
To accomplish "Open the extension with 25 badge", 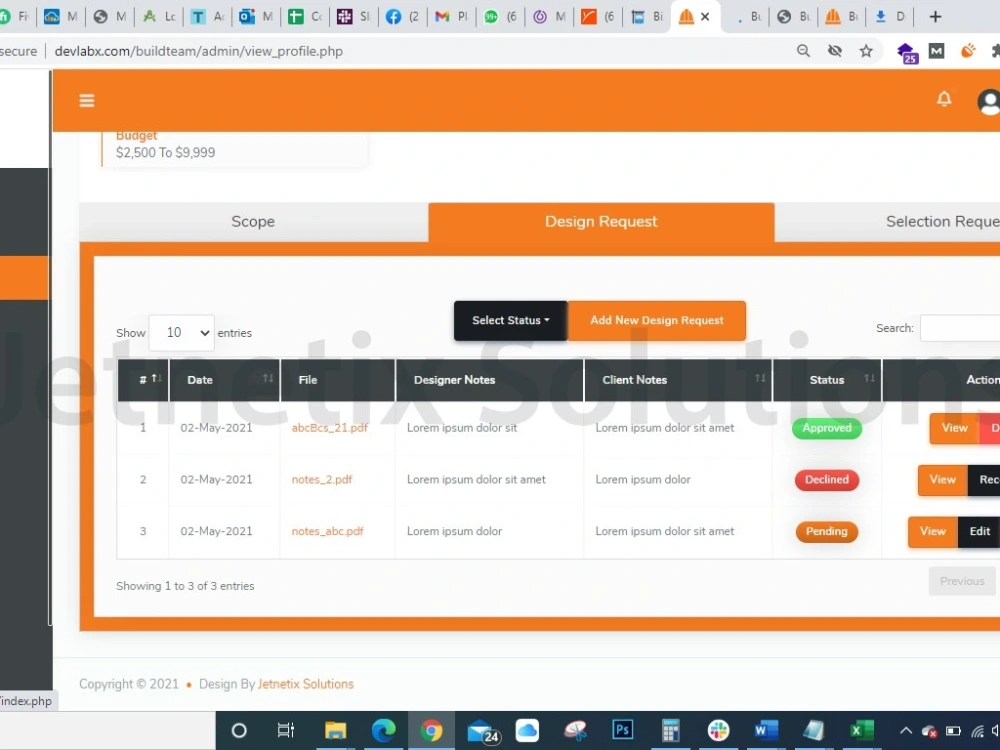I will pyautogui.click(x=907, y=52).
